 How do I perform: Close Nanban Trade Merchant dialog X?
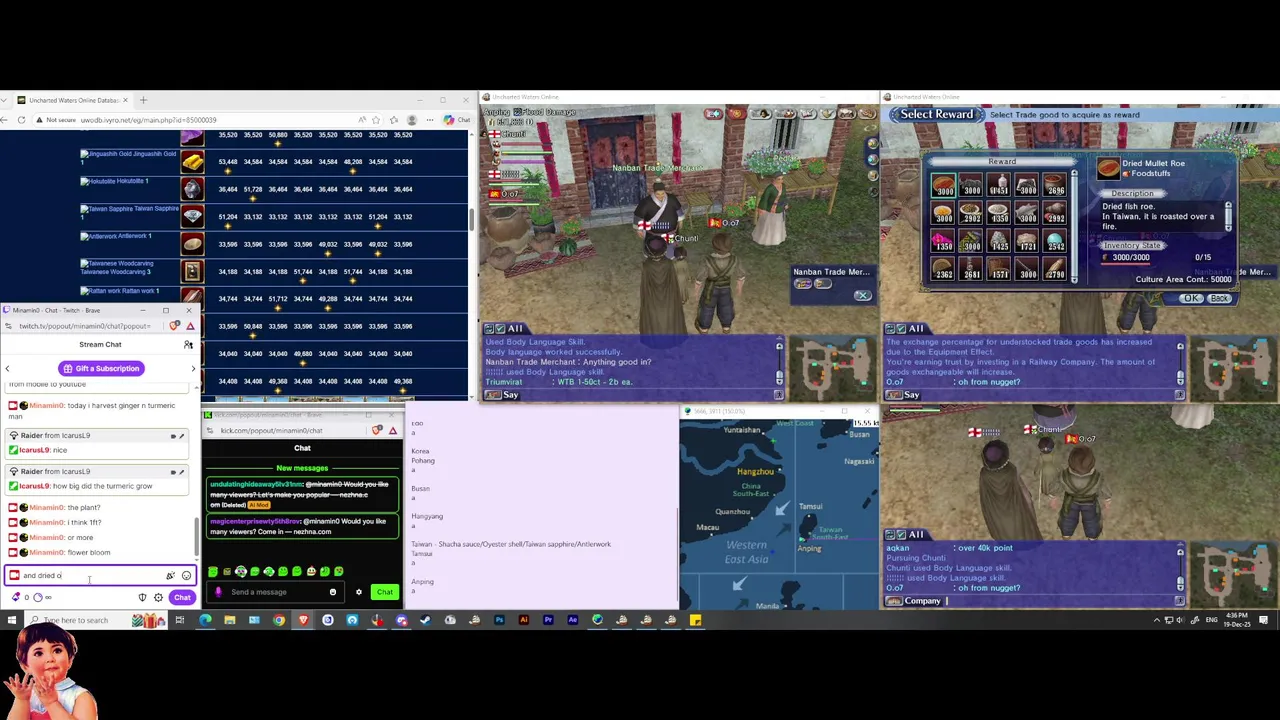pos(863,295)
